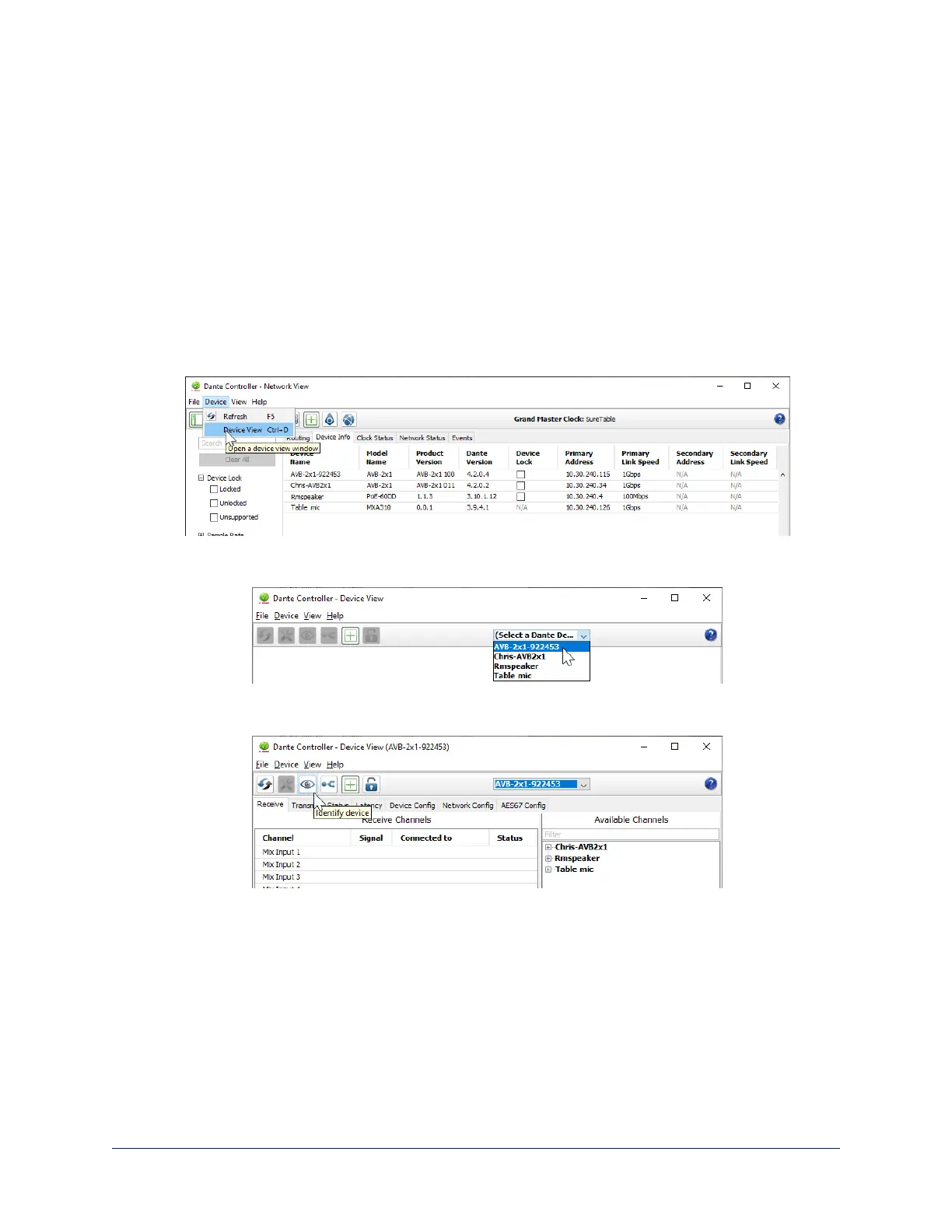Click greyed routing icon in untitled Device View window

point(328,635)
